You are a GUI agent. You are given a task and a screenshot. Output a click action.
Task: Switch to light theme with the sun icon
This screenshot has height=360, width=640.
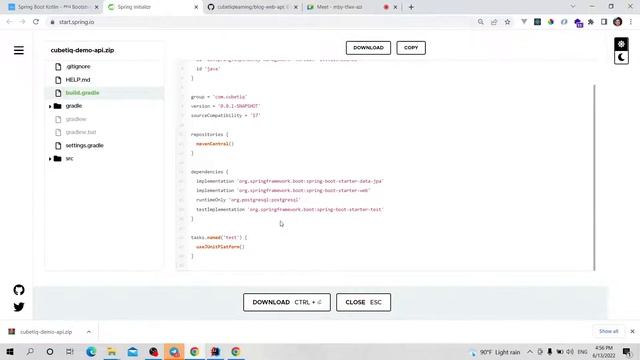pos(621,44)
